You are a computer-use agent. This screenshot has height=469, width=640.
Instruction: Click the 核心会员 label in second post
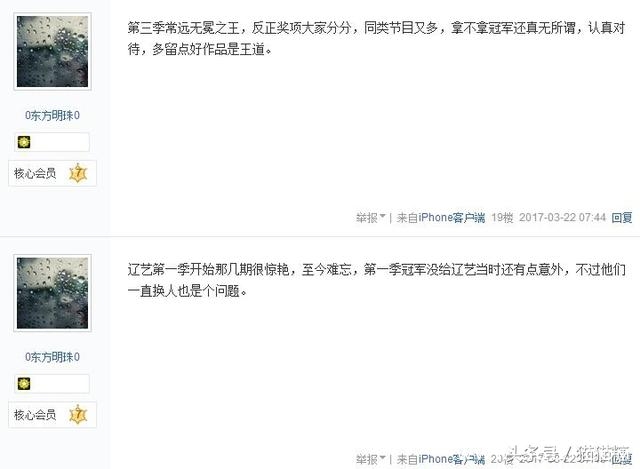[x=35, y=415]
